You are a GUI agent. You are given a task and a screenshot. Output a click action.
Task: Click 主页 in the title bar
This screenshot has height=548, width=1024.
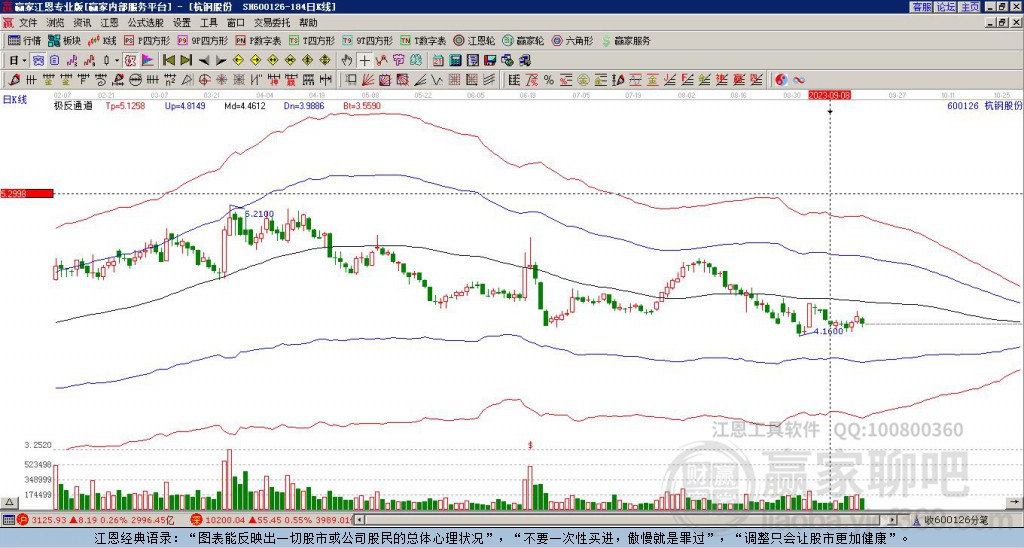point(970,7)
